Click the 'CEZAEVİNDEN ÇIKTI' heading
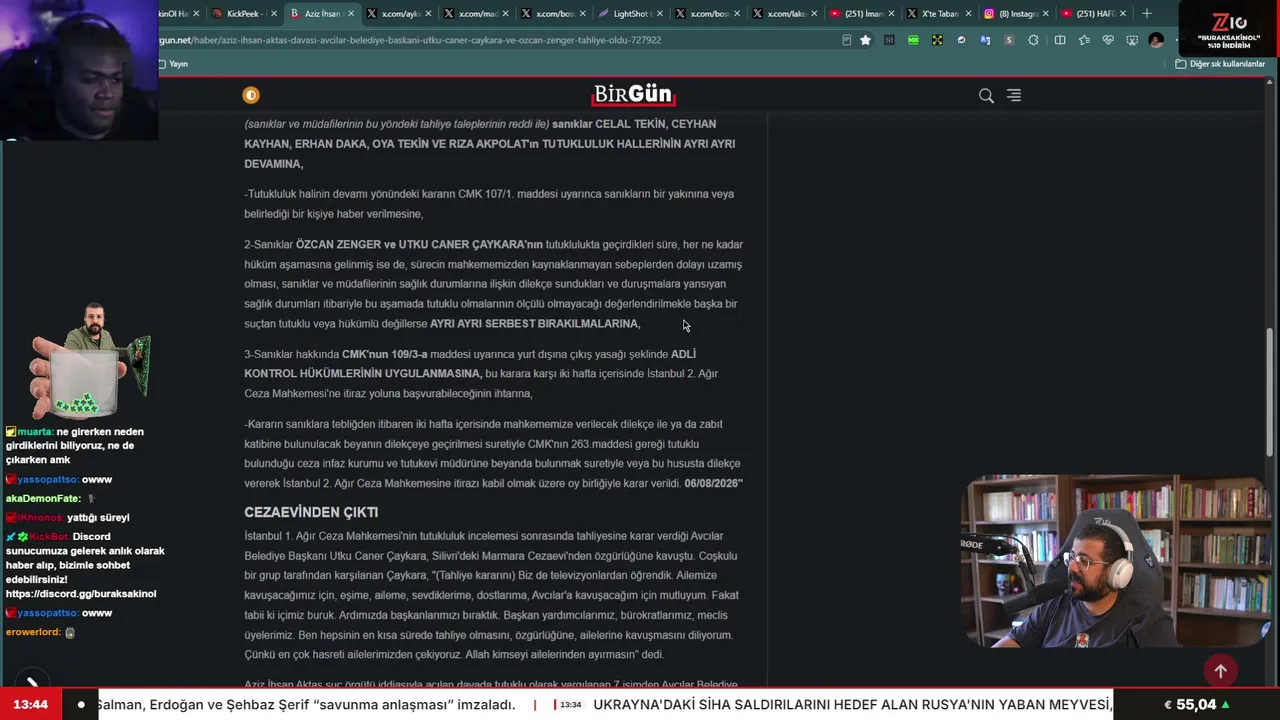1280x720 pixels. pyautogui.click(x=311, y=512)
